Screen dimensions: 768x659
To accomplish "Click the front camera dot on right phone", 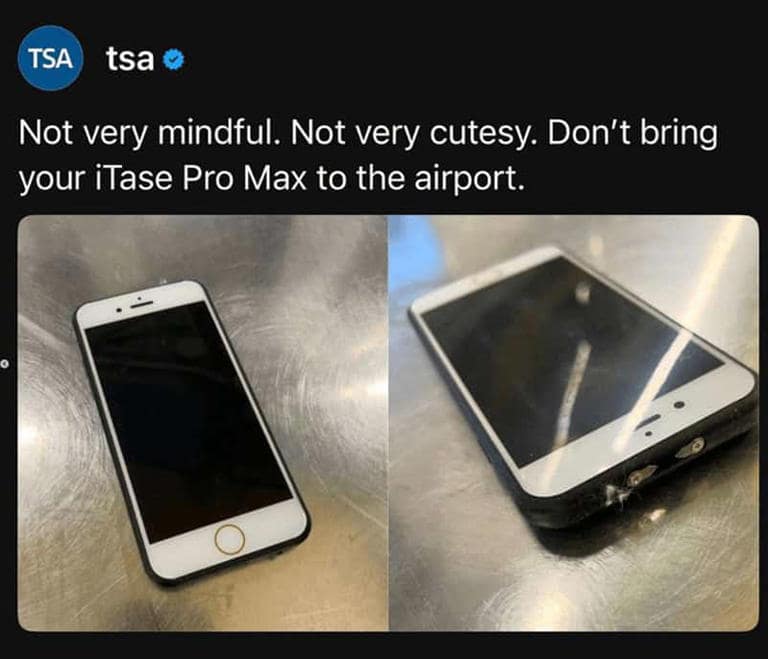I will point(679,404).
